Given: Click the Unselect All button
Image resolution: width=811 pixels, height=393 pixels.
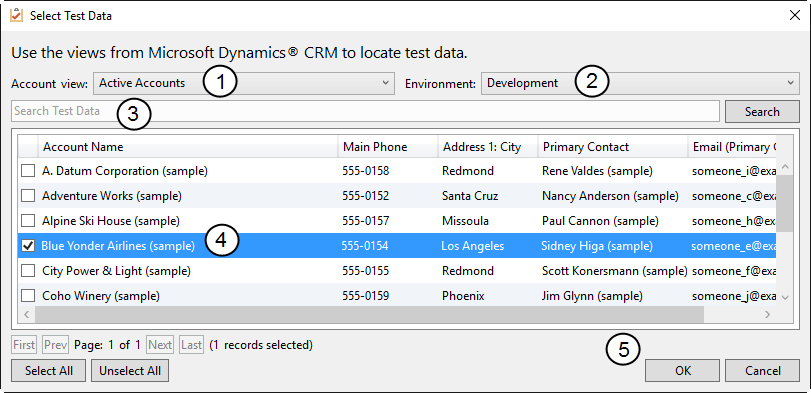Looking at the screenshot, I should (130, 371).
